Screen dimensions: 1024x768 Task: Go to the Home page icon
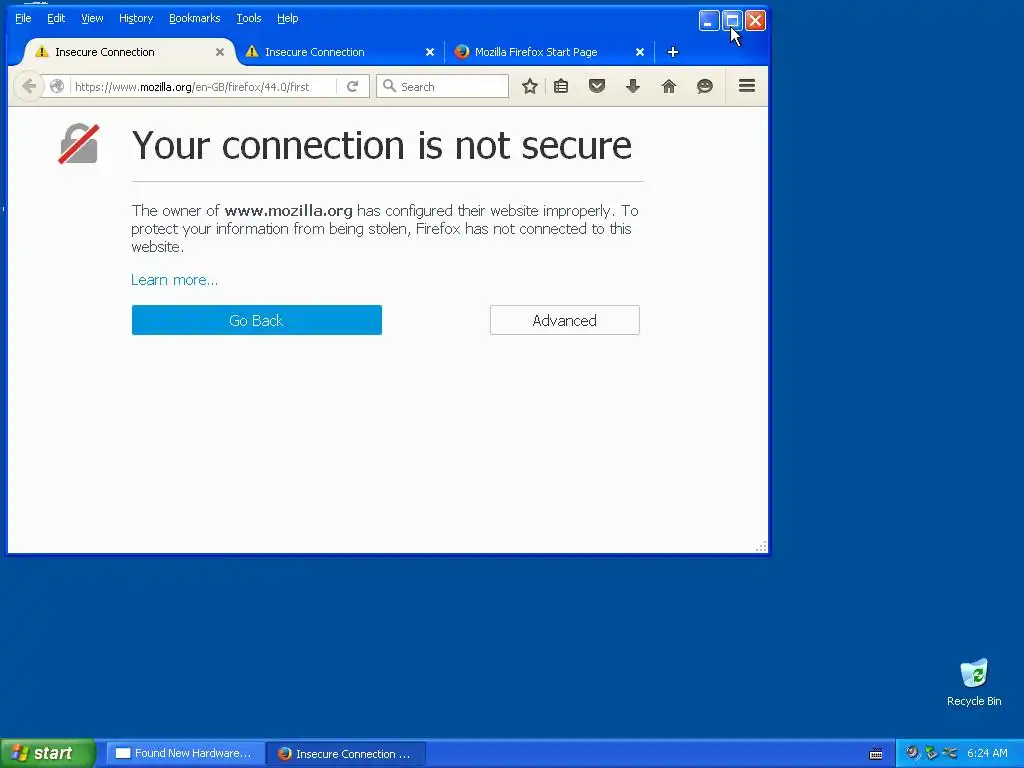[669, 86]
